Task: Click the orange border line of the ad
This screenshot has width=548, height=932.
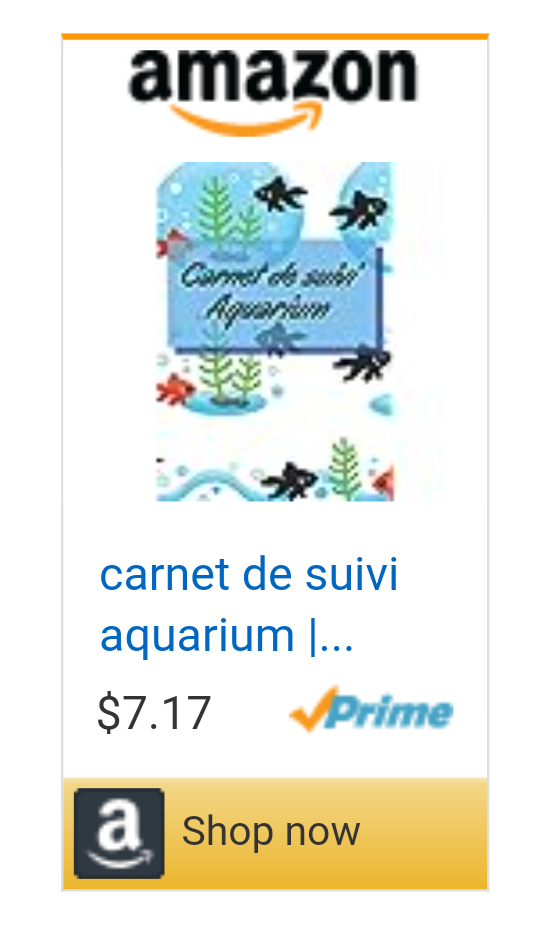Action: coord(275,36)
